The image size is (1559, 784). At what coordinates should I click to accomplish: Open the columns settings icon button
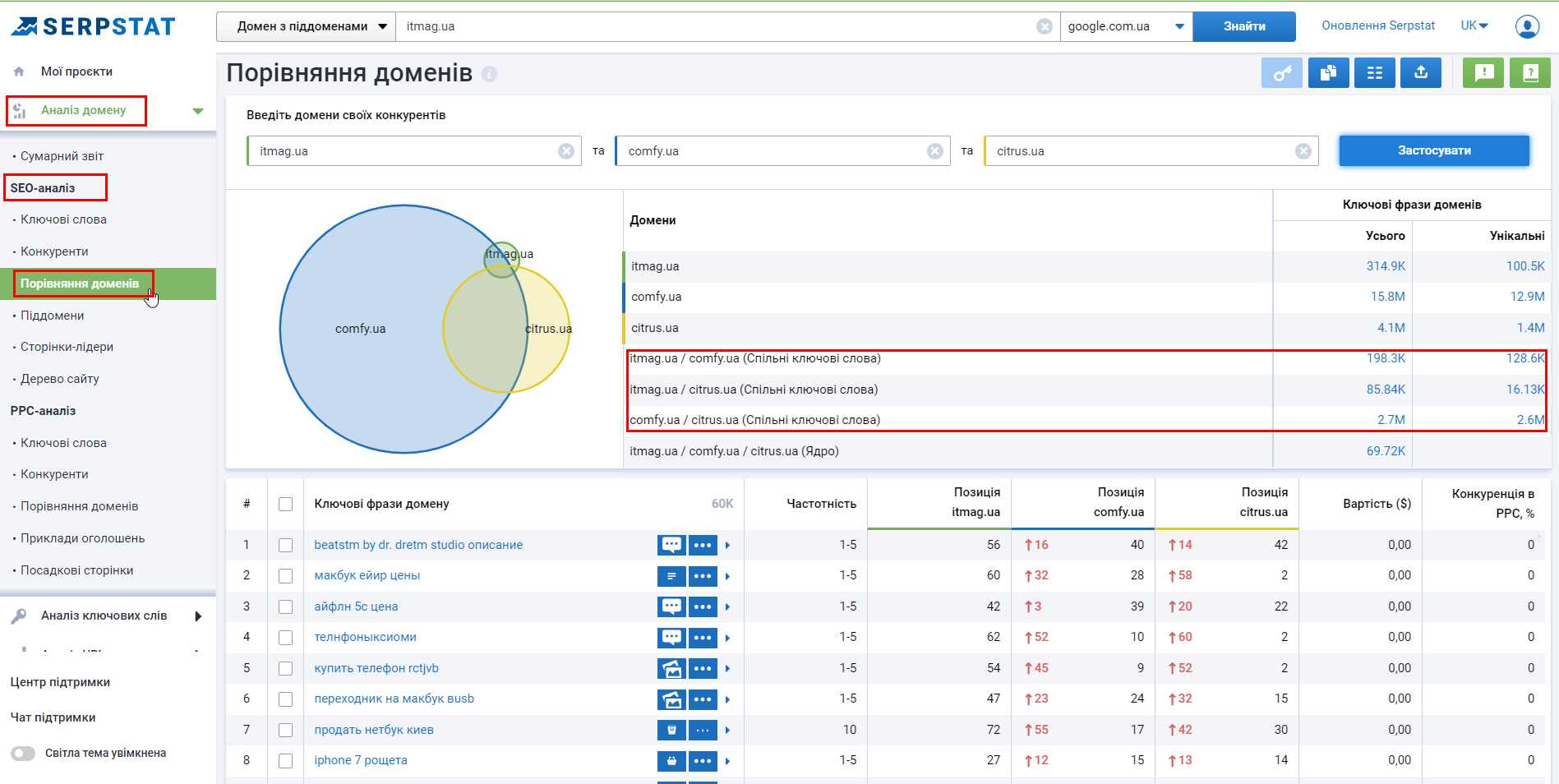[x=1375, y=73]
